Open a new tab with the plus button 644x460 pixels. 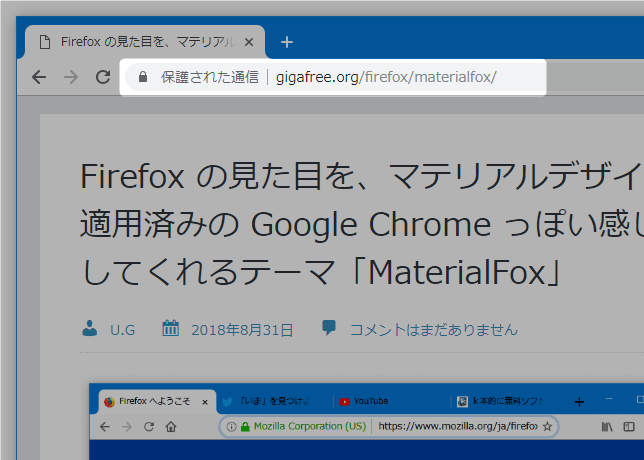click(287, 42)
